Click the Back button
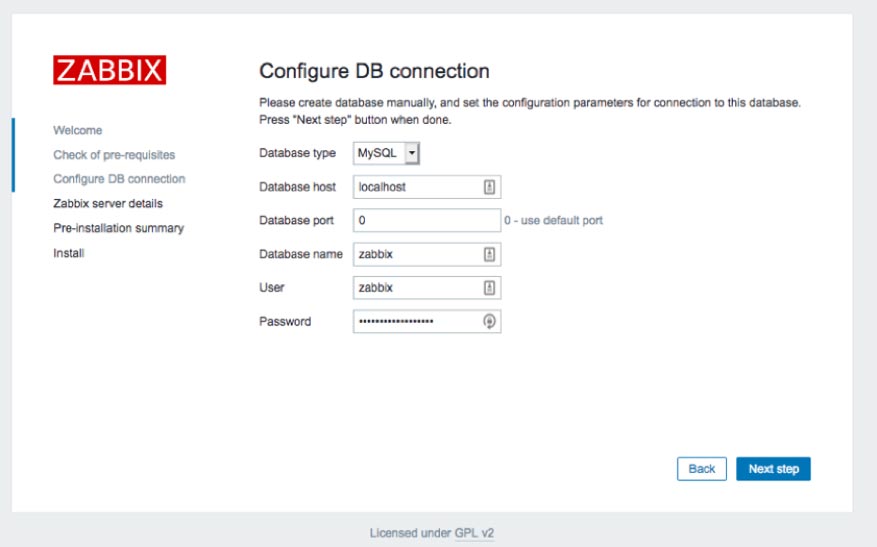Viewport: 877px width, 547px height. [x=701, y=469]
